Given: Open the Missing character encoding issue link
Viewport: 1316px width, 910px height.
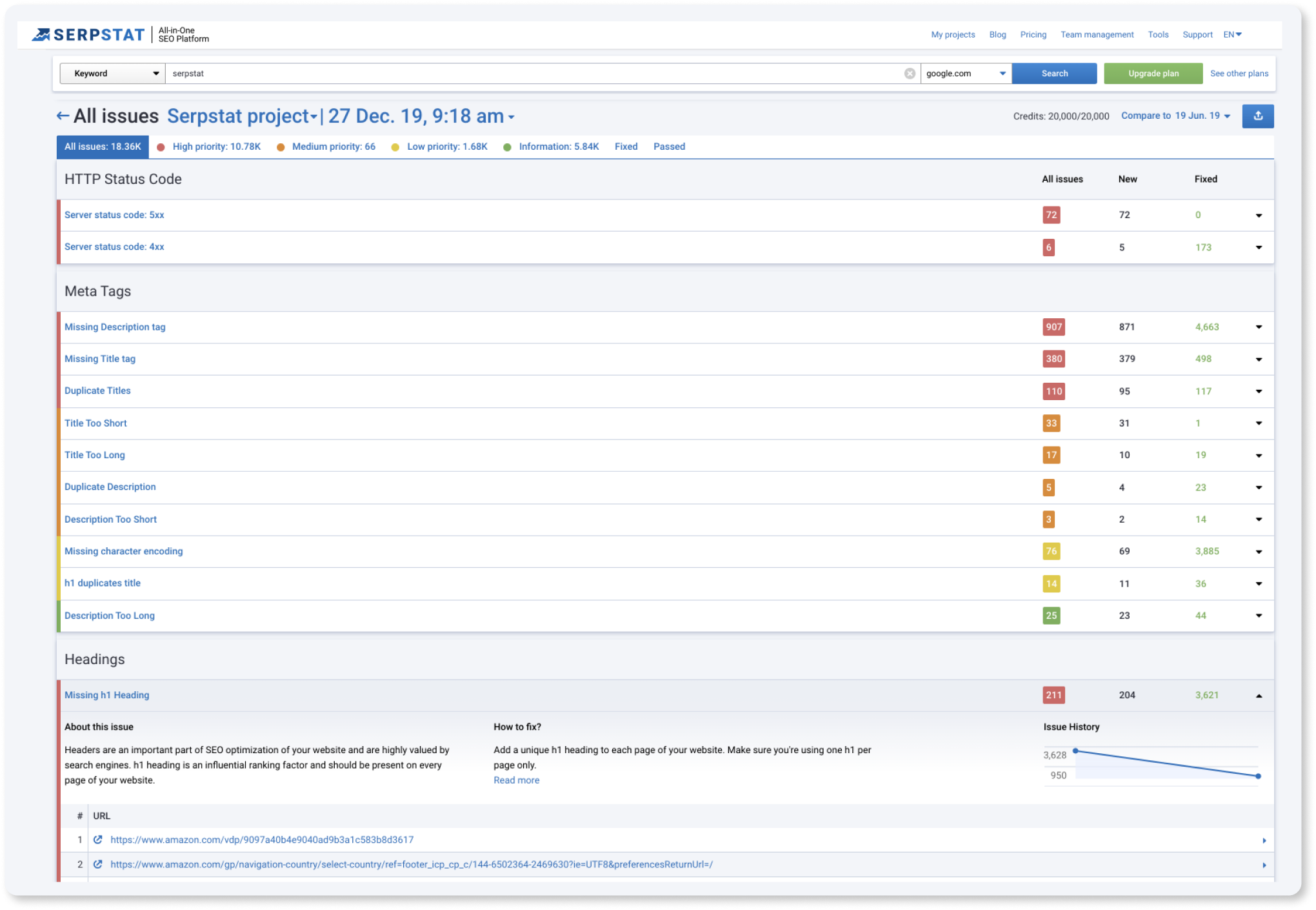Looking at the screenshot, I should pyautogui.click(x=123, y=551).
